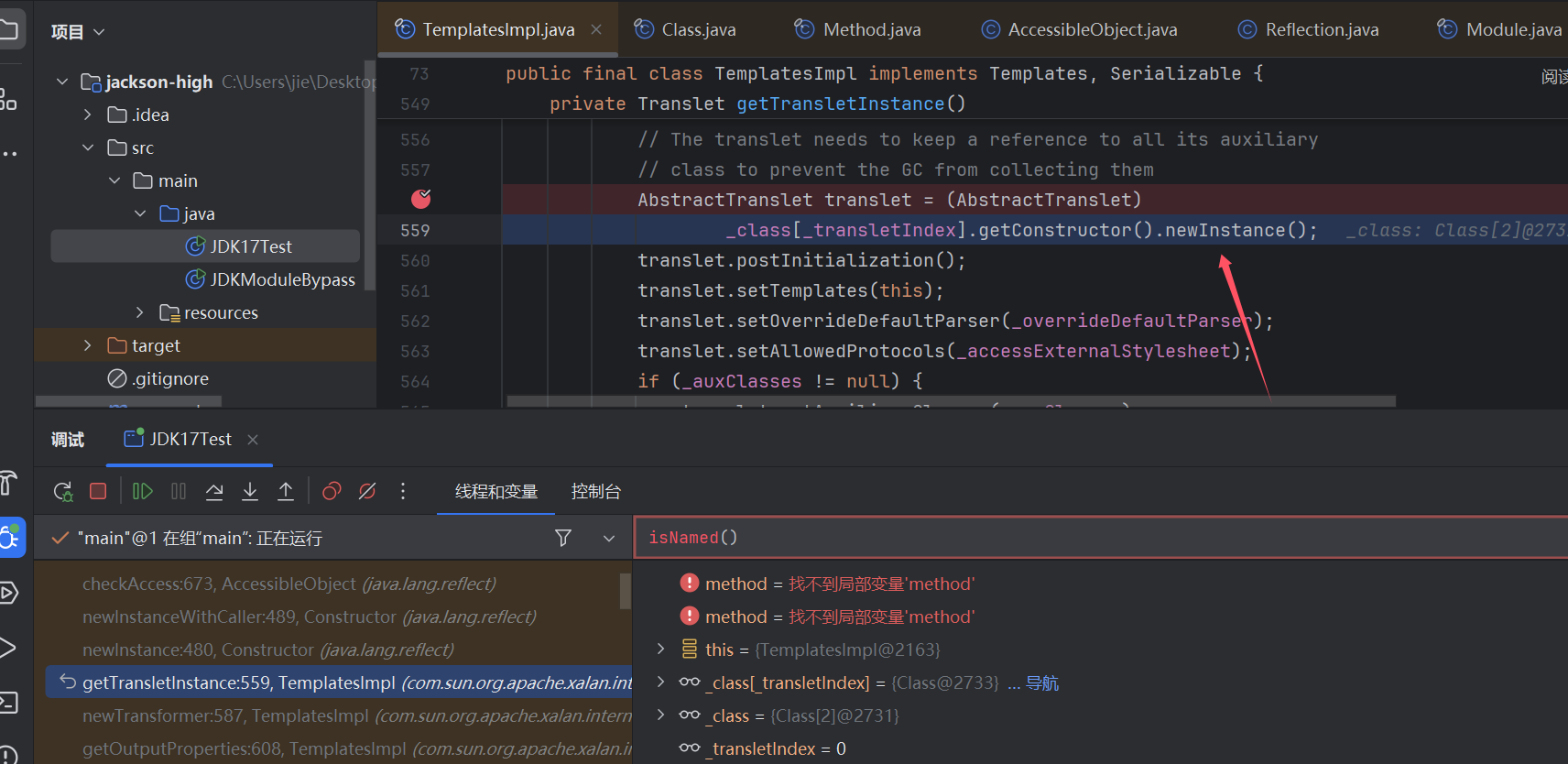Open the Reflection.java editor tab
Viewport: 1568px width, 764px height.
[1309, 30]
